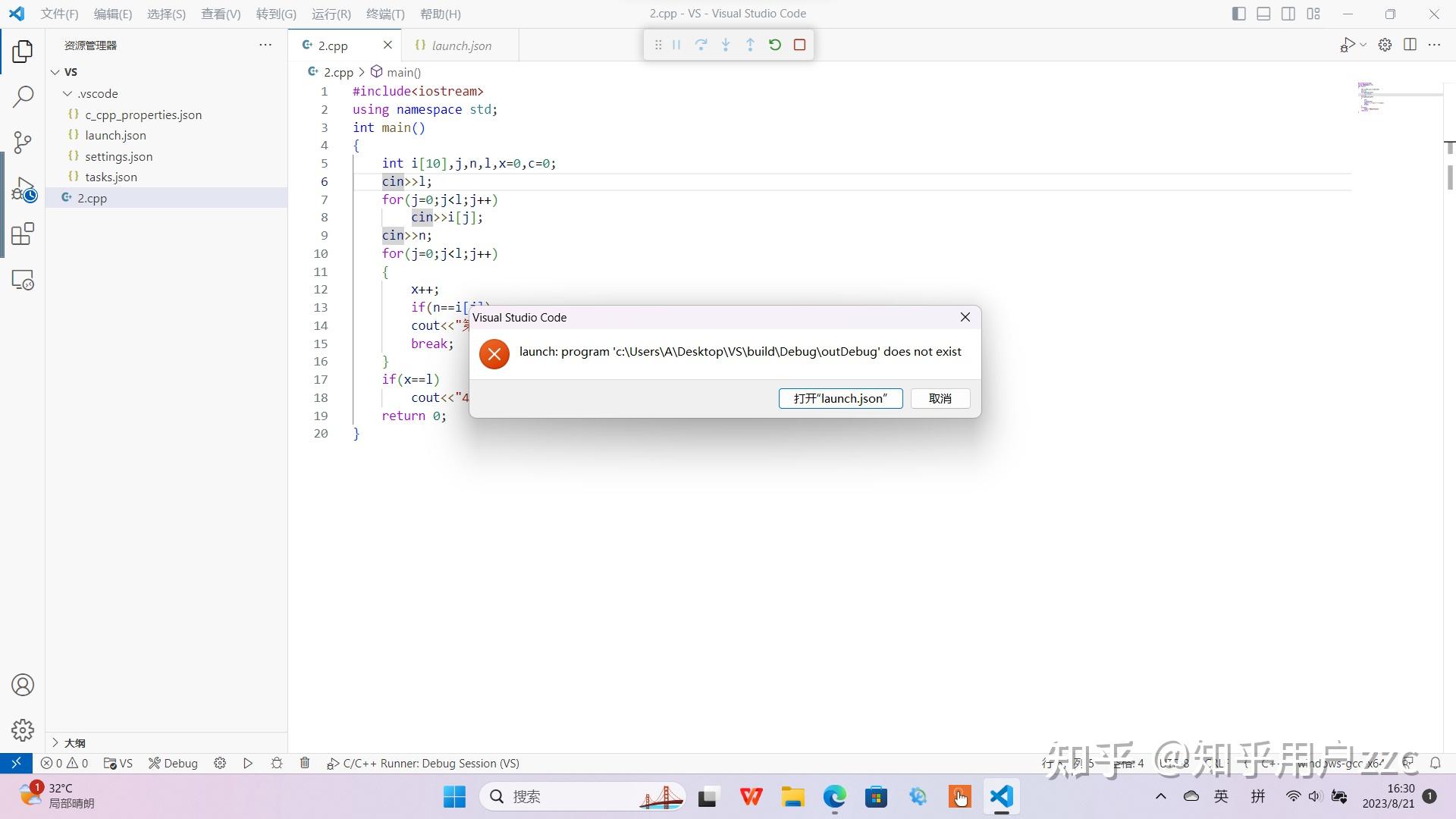Stop the debug session
The height and width of the screenshot is (819, 1456).
click(x=799, y=45)
